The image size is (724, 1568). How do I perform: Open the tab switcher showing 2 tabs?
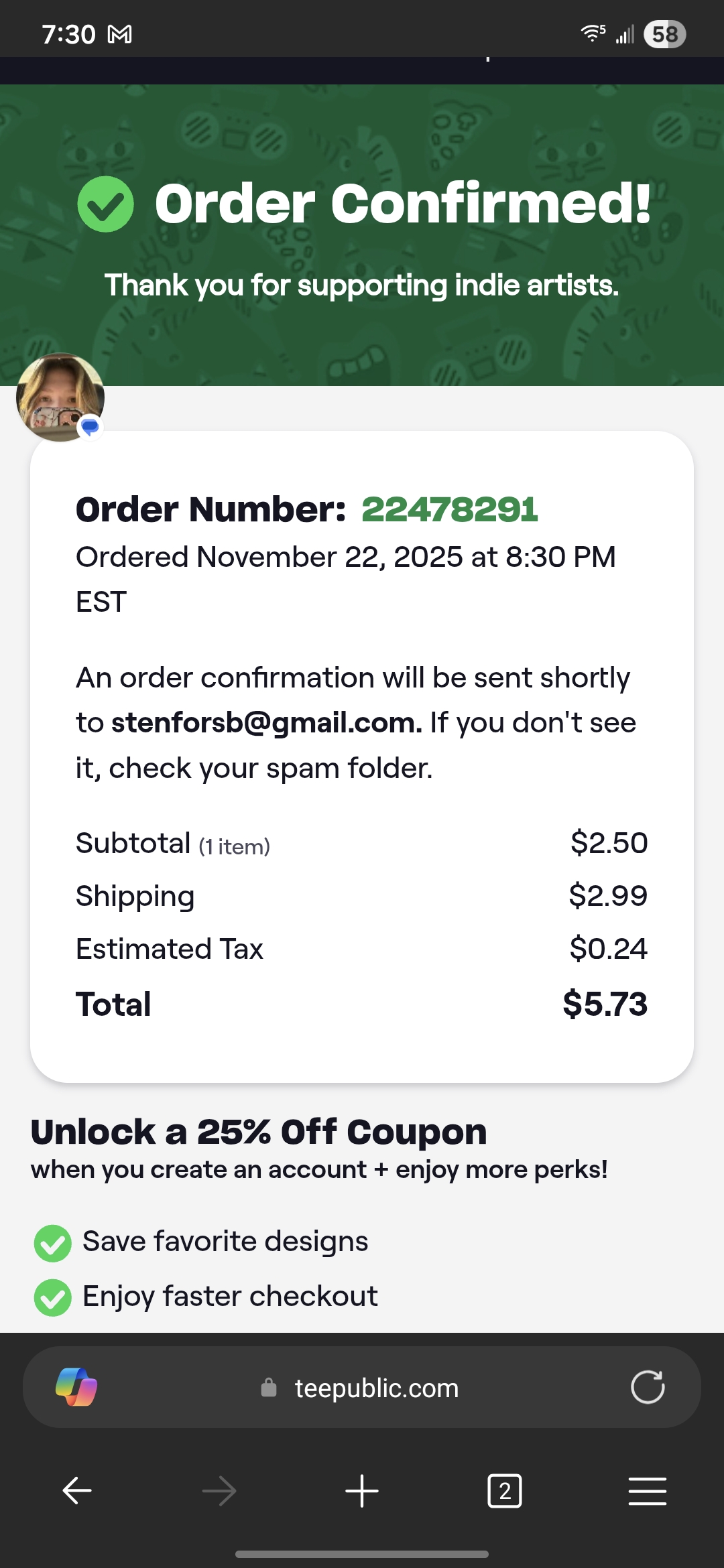(x=505, y=1491)
